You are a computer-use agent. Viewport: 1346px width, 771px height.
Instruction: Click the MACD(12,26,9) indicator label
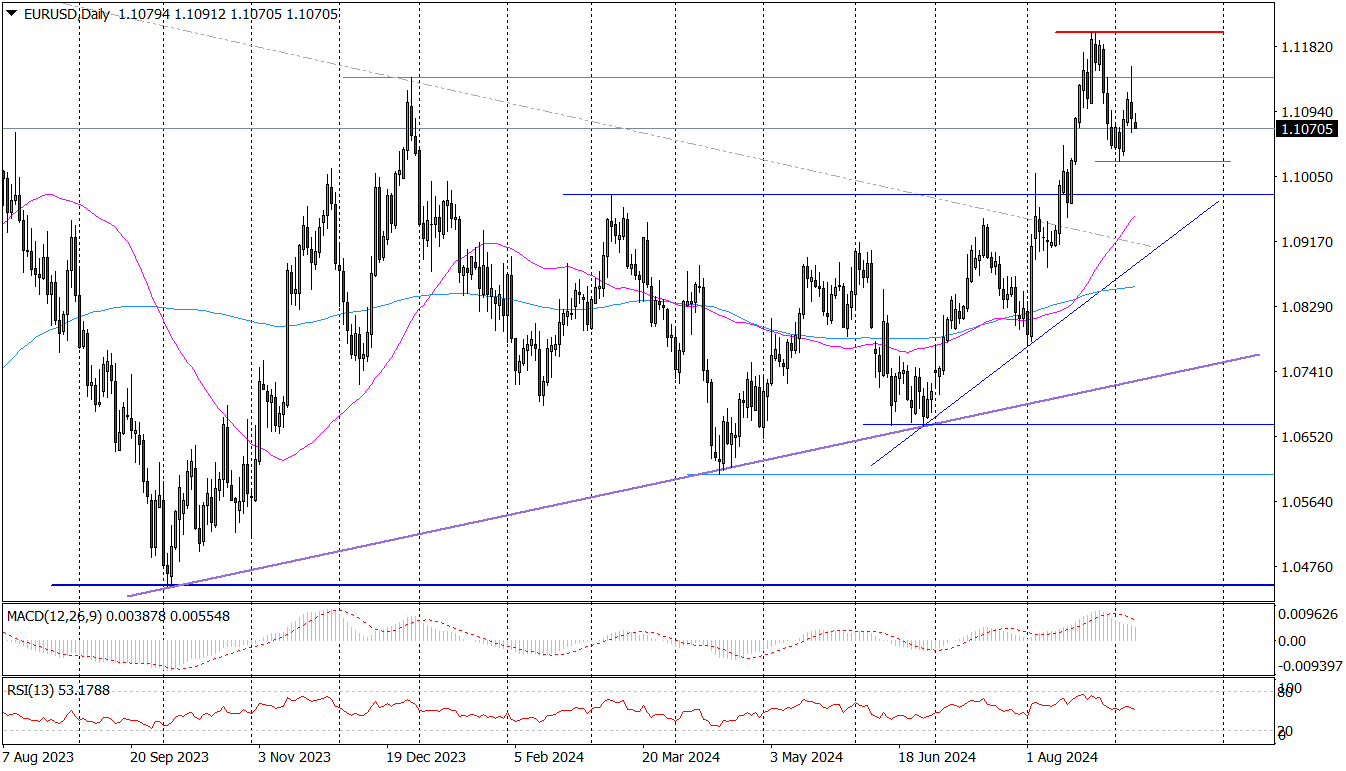(53, 616)
